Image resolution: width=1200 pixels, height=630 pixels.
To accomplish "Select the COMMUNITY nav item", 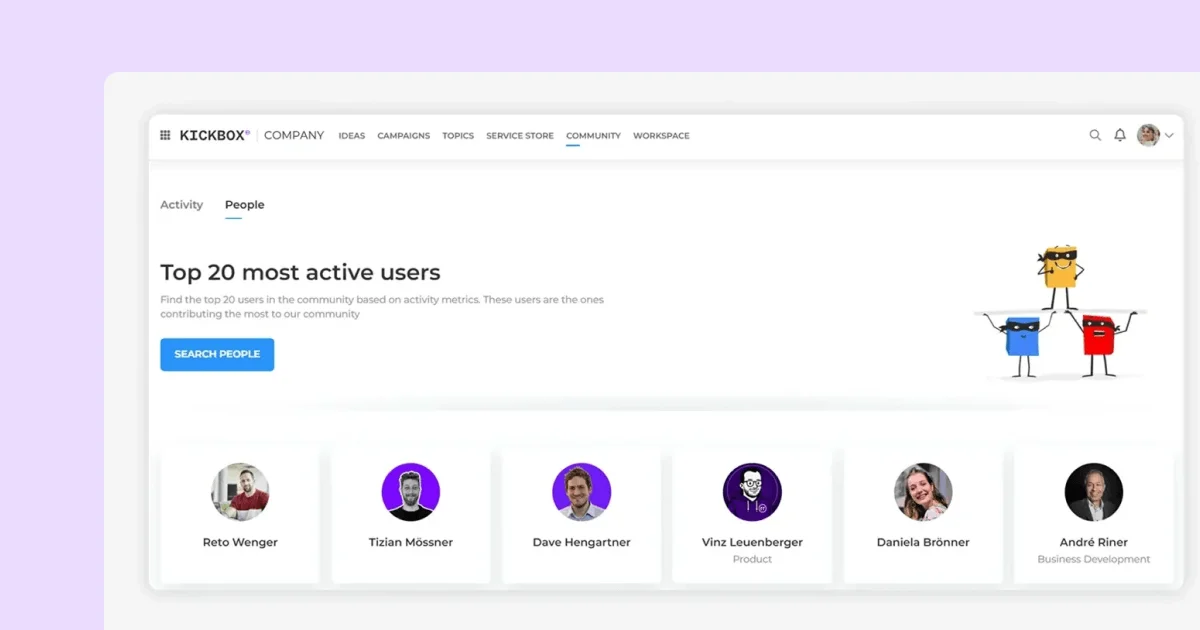I will pos(593,135).
